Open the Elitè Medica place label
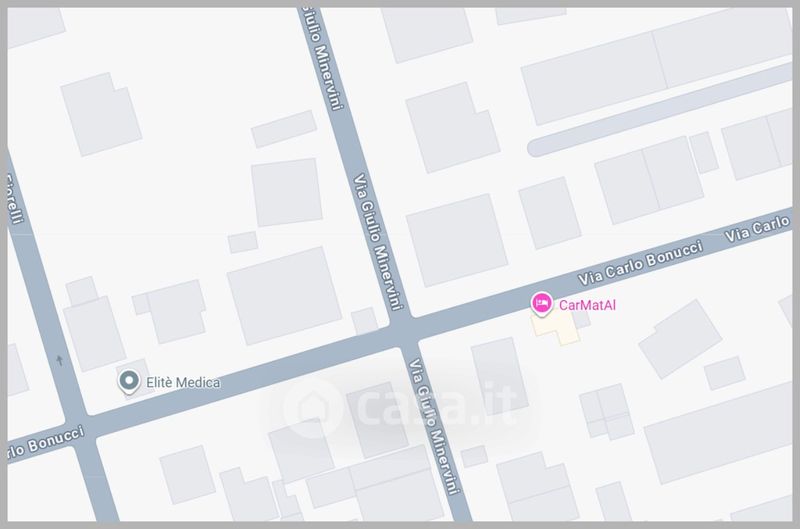 pos(183,382)
